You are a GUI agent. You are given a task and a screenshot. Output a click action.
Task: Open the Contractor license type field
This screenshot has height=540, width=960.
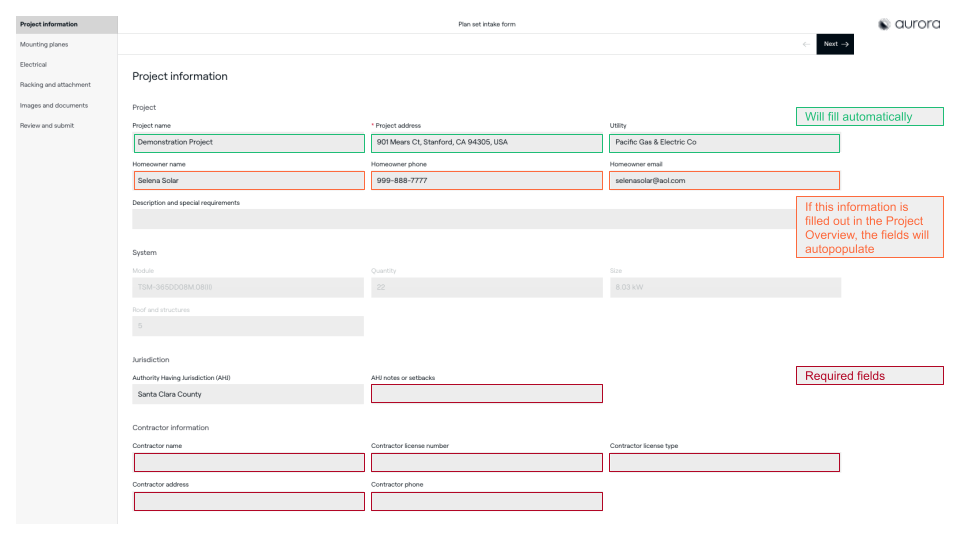tap(724, 462)
